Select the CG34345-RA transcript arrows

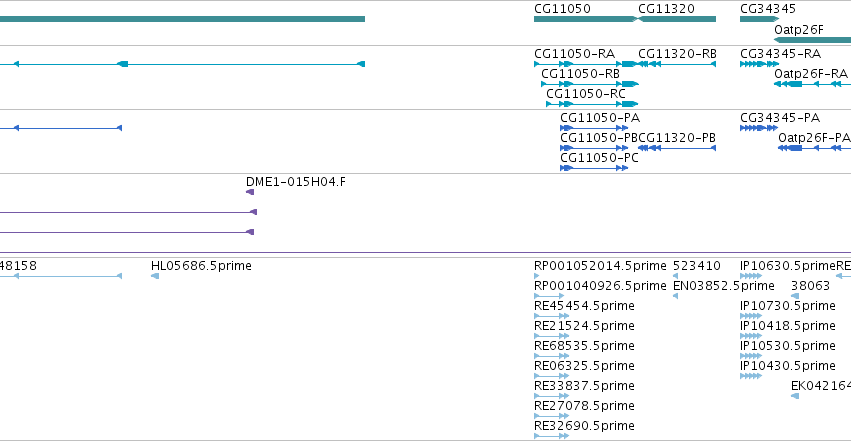759,64
